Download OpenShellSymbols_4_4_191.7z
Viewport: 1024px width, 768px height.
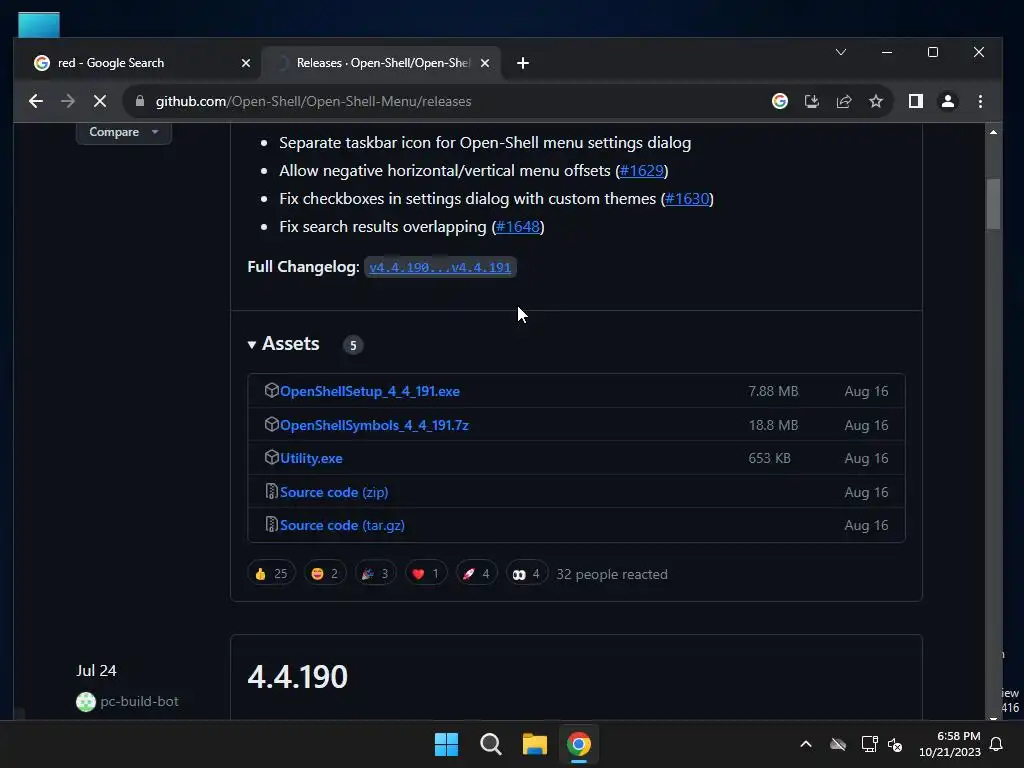(x=374, y=425)
